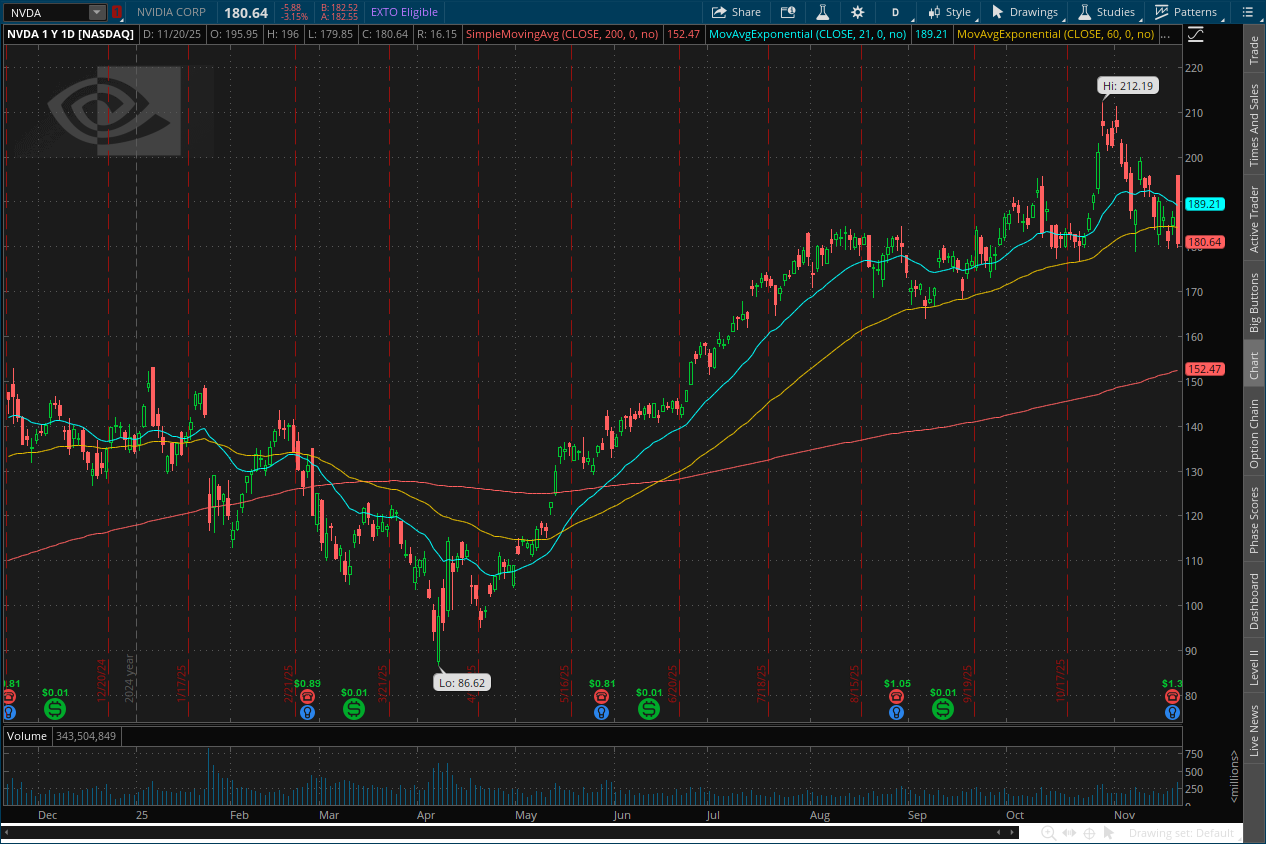Click the Lo: 86.62 price bubble

462,682
